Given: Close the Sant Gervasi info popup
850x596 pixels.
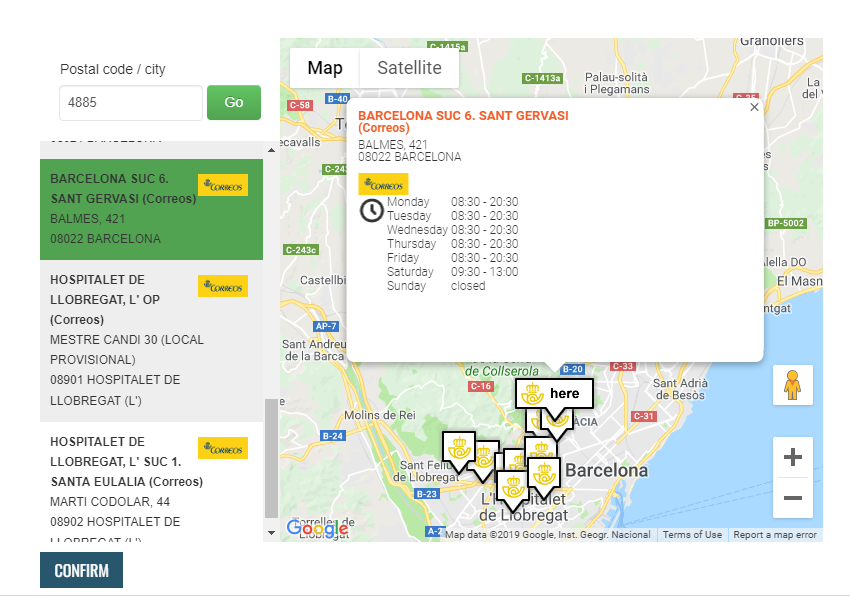Looking at the screenshot, I should (x=754, y=107).
